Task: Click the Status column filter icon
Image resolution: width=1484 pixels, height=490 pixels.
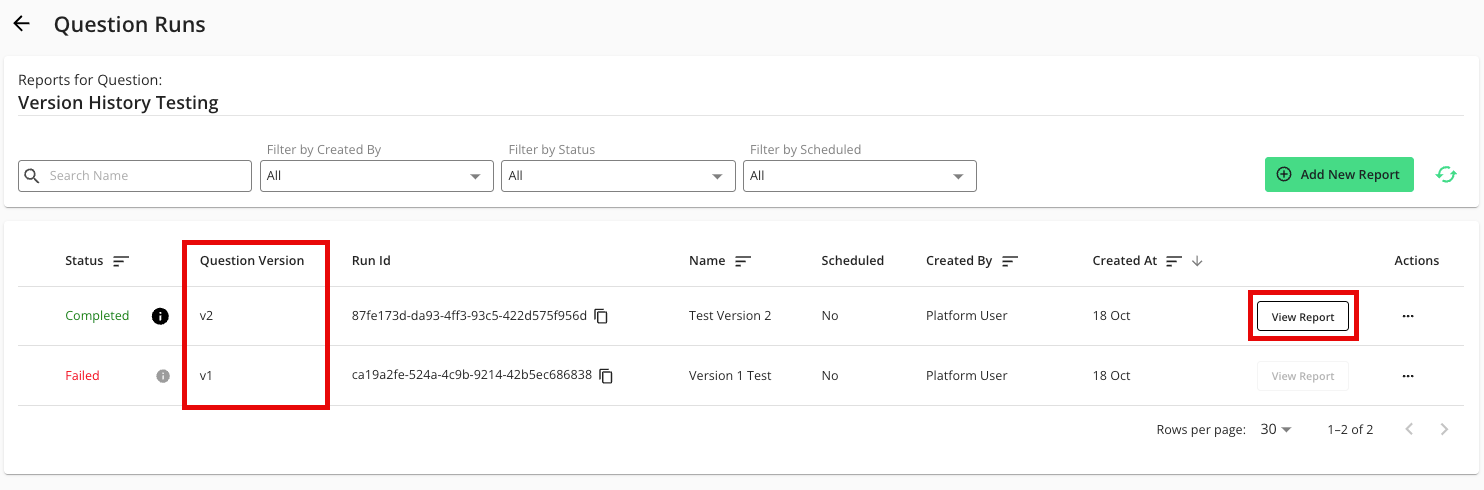Action: [x=121, y=261]
